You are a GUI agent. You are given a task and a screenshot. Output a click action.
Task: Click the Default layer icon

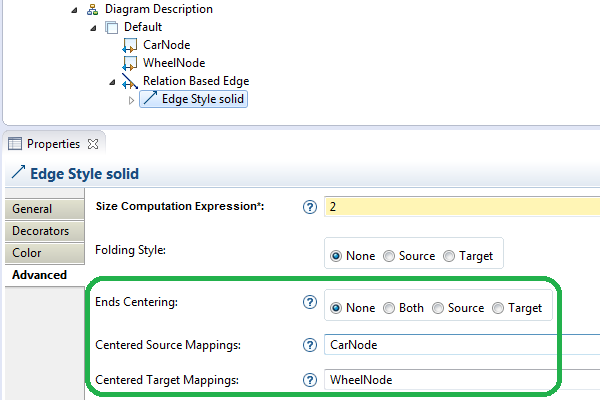coord(111,27)
